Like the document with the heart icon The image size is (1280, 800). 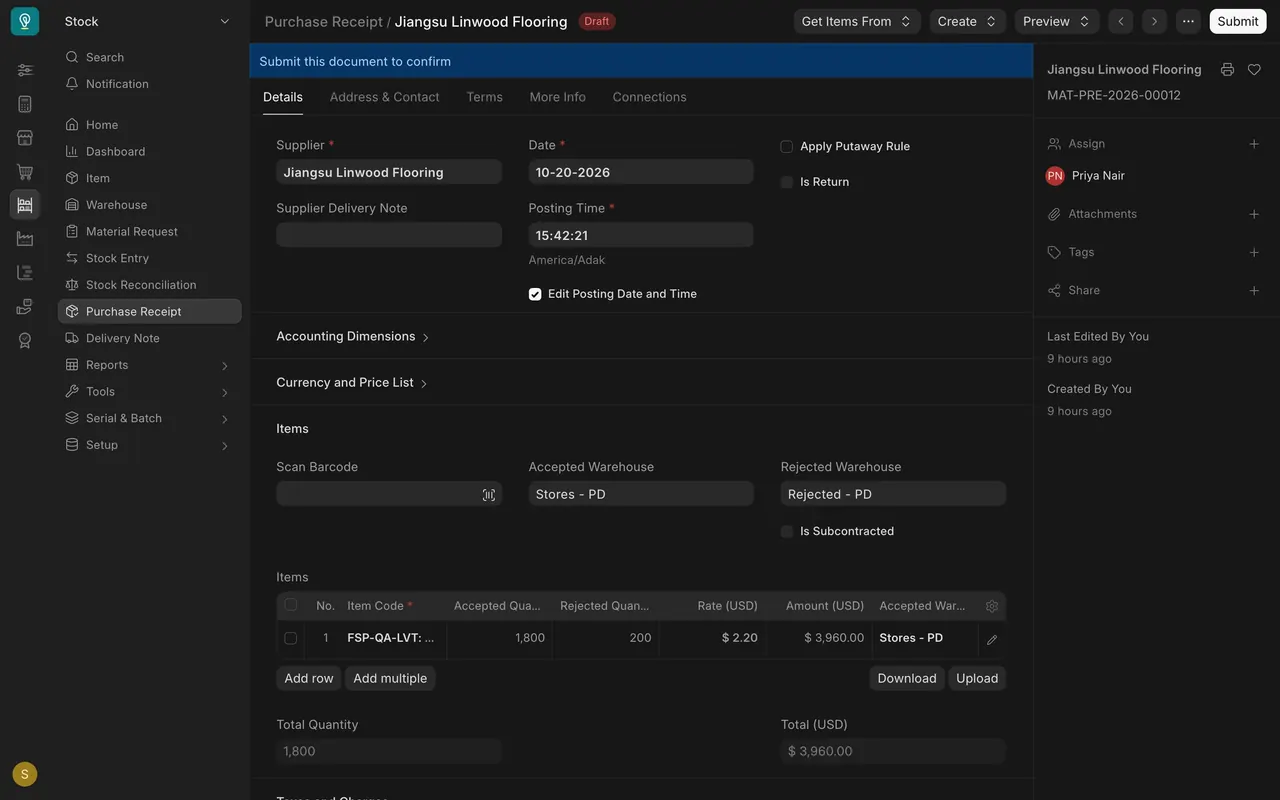tap(1254, 70)
